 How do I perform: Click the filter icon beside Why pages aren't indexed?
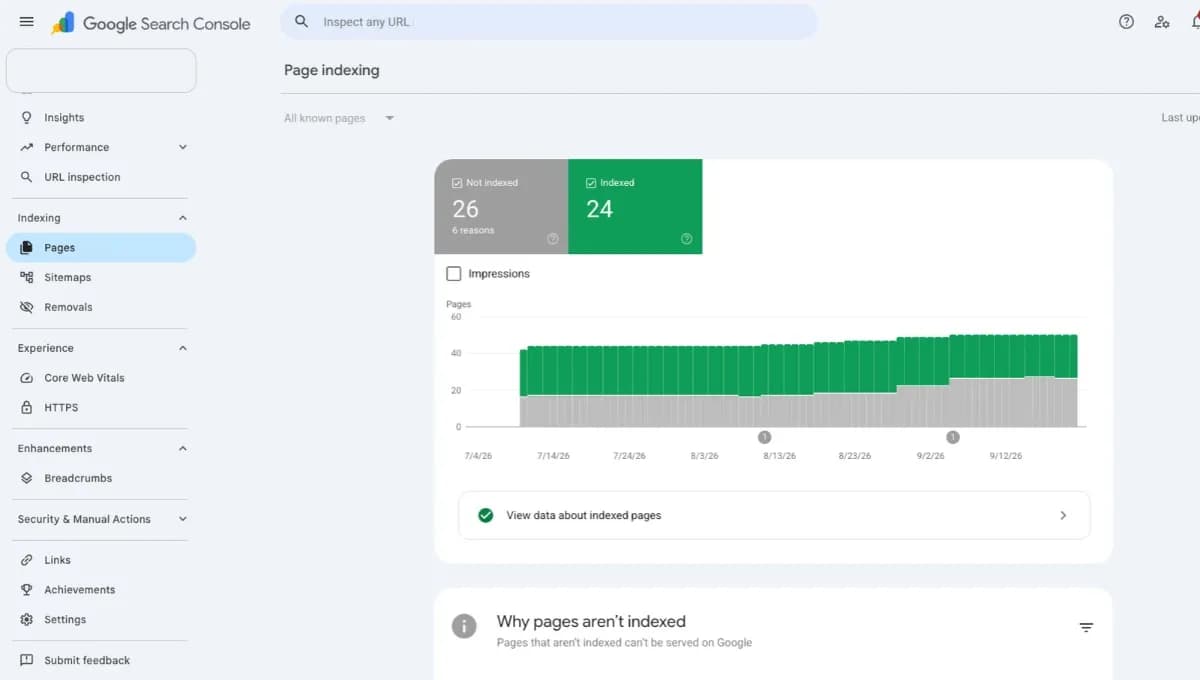click(x=1086, y=628)
